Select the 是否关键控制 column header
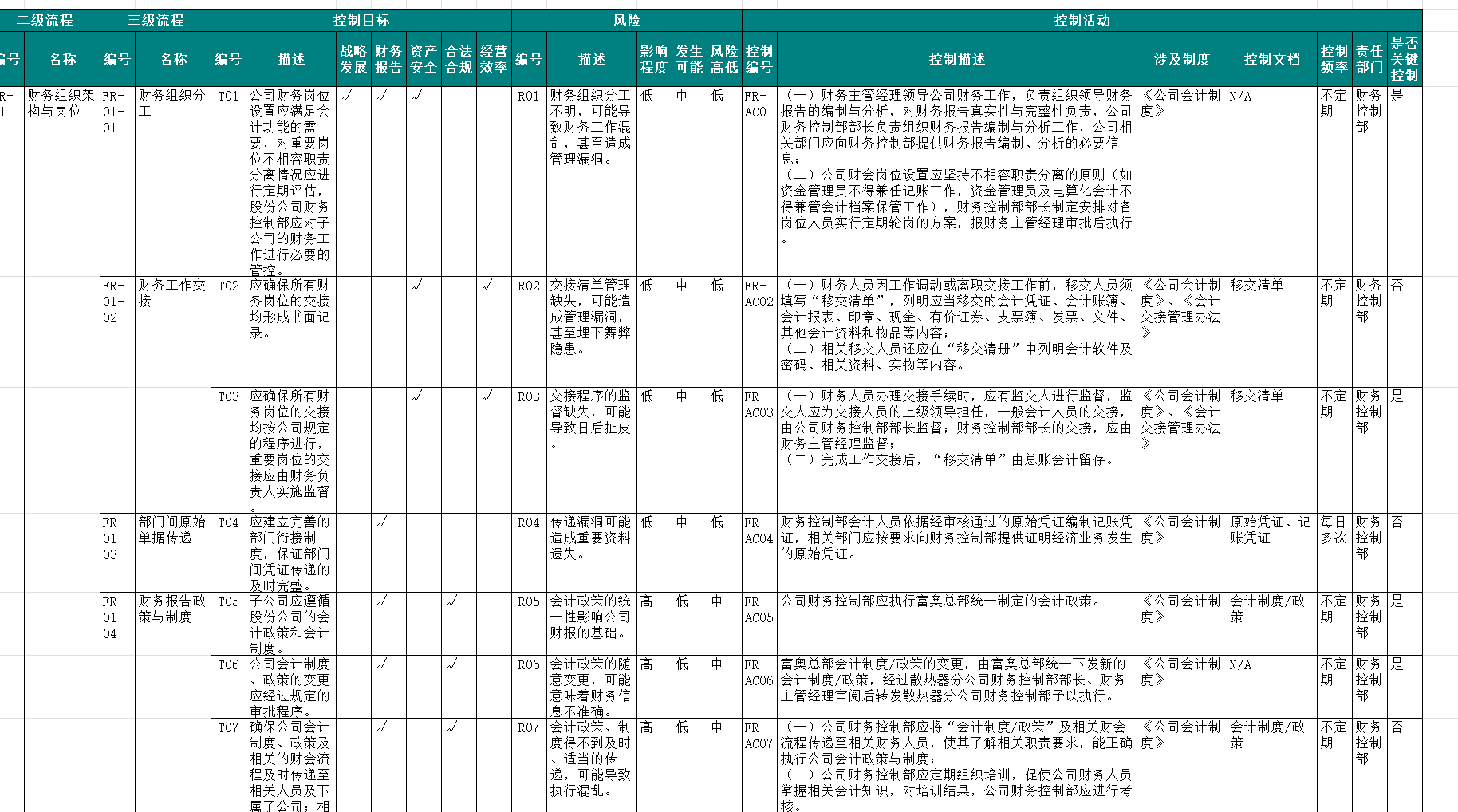The image size is (1458, 812). tap(1405, 59)
